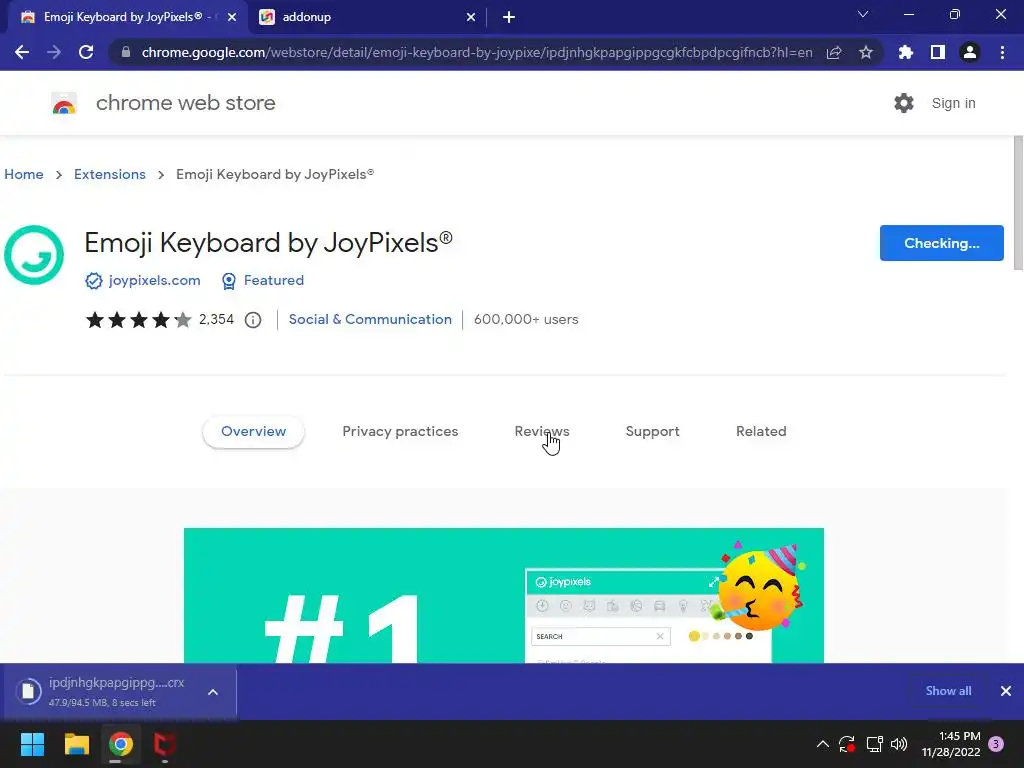Open Windows Start menu
Viewport: 1024px width, 768px height.
[x=32, y=744]
